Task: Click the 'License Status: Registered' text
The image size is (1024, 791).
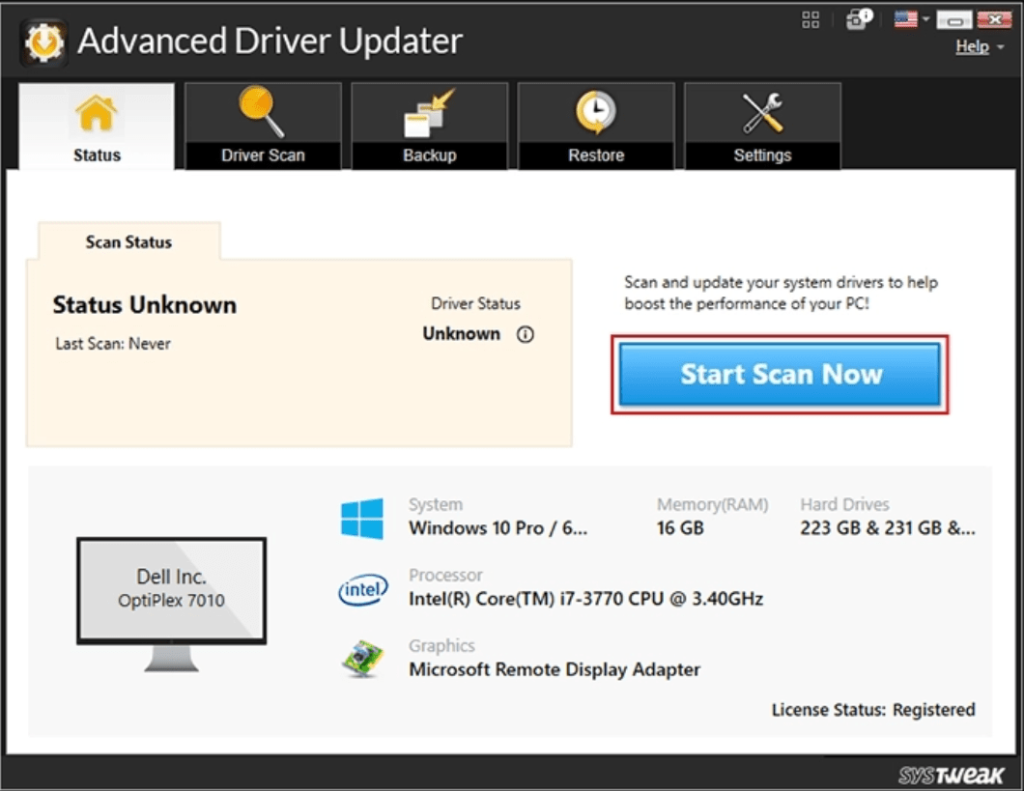Action: click(874, 710)
